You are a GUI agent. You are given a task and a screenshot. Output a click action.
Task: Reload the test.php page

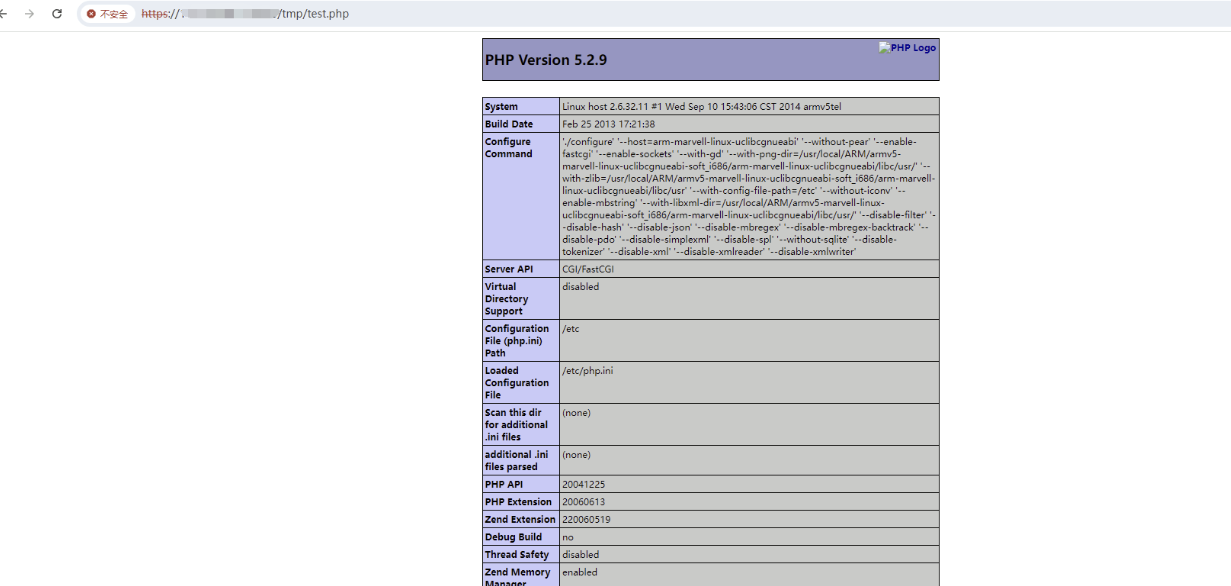(x=57, y=14)
